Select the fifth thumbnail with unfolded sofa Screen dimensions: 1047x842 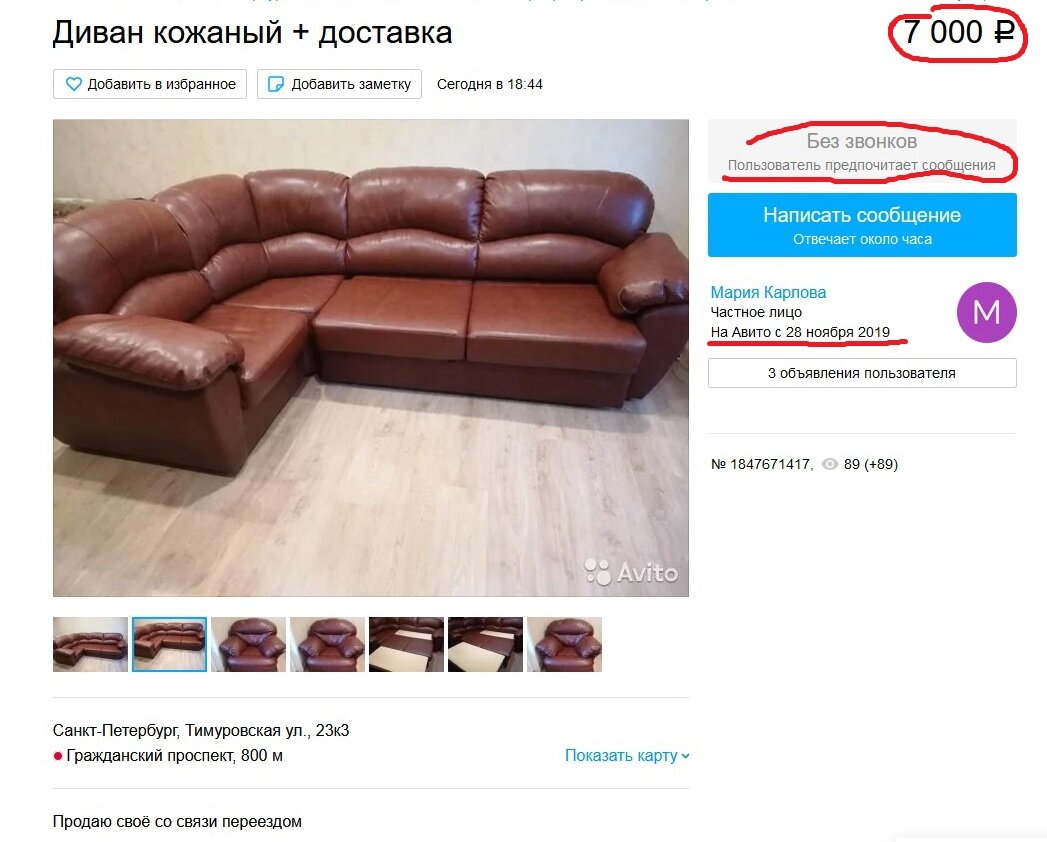pyautogui.click(x=406, y=644)
